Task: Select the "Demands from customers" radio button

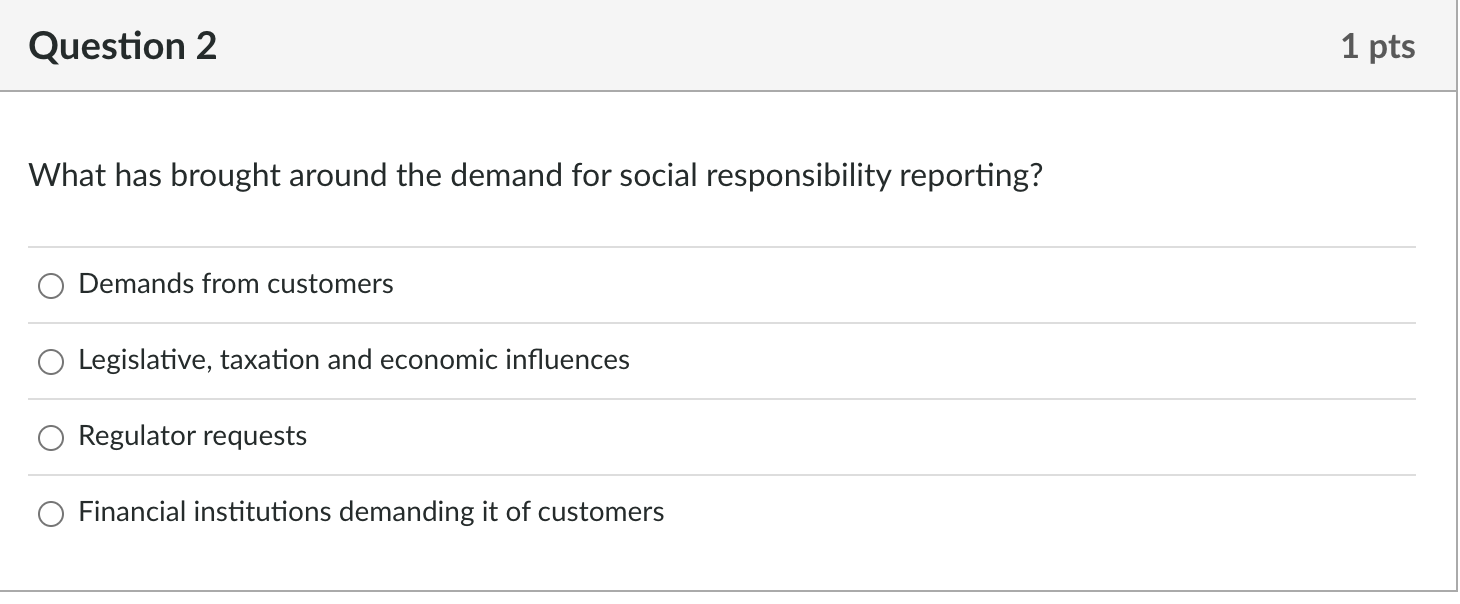Action: [51, 287]
